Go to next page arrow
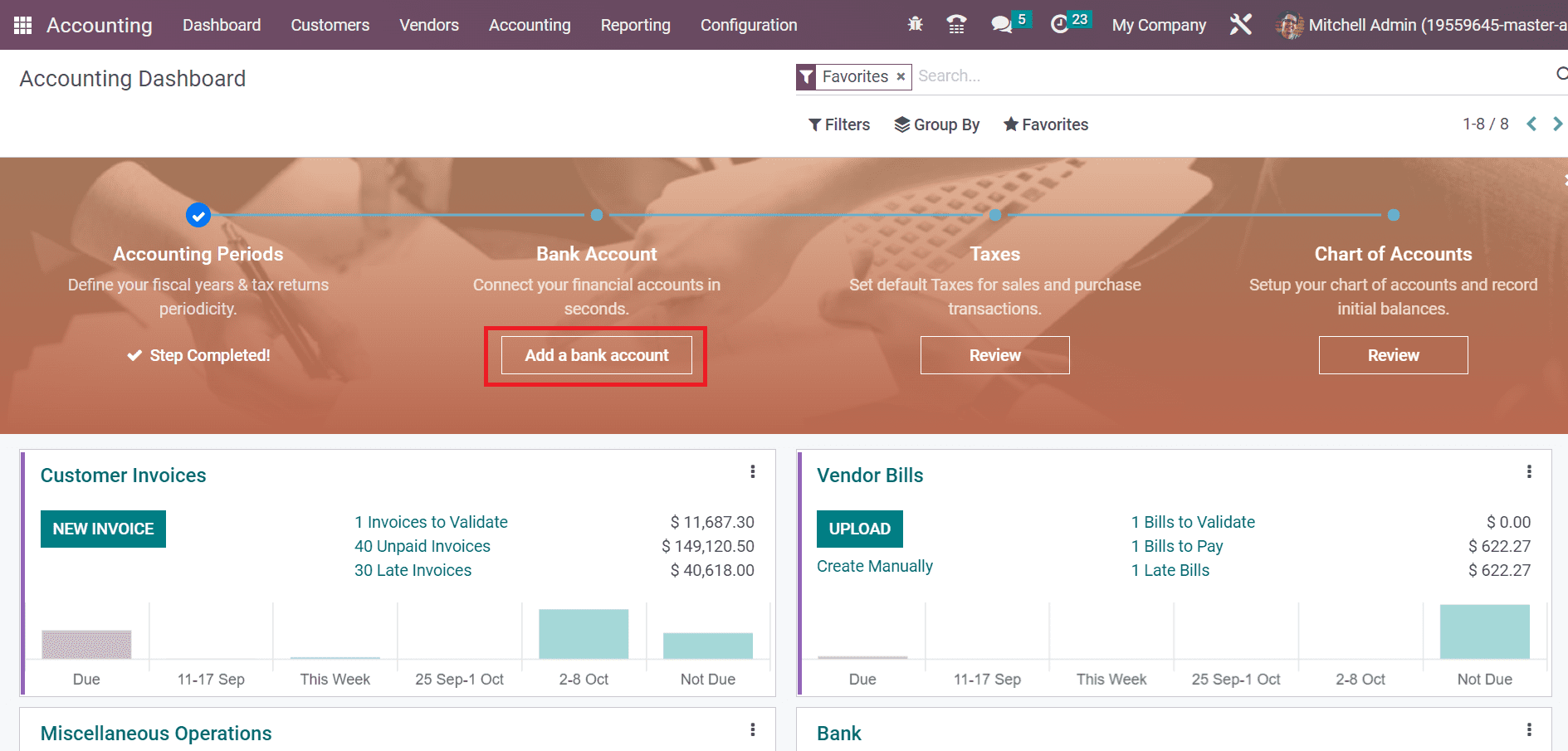The height and width of the screenshot is (751, 1568). [x=1557, y=124]
